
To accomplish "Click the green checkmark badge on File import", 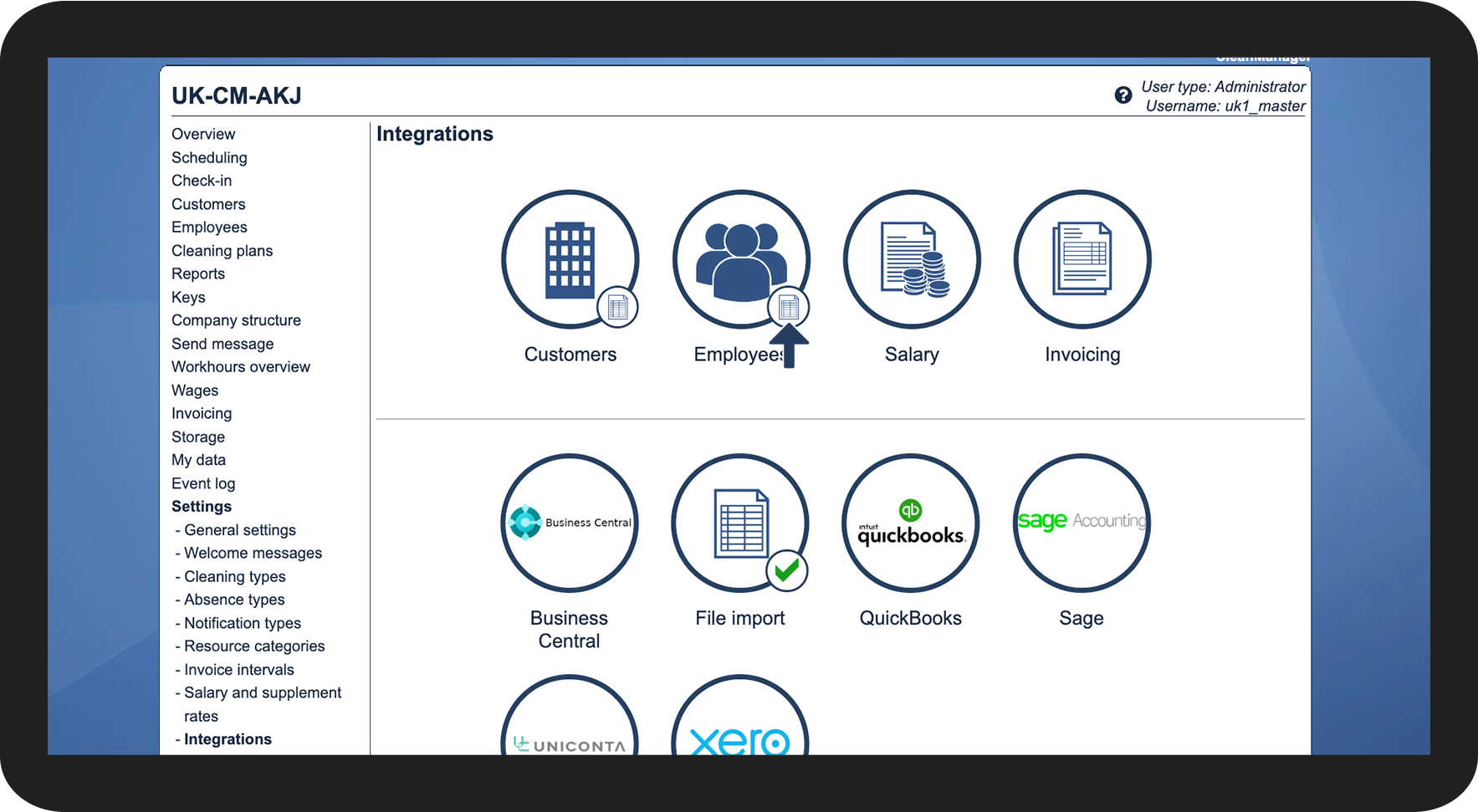I will pos(787,571).
